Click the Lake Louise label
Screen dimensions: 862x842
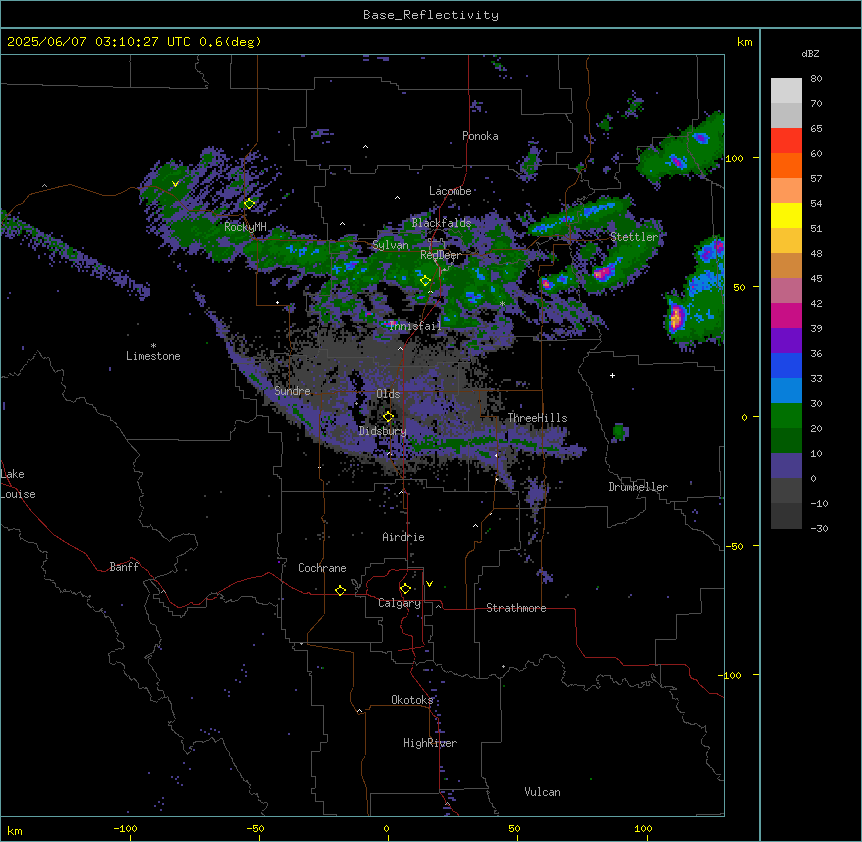click(17, 484)
